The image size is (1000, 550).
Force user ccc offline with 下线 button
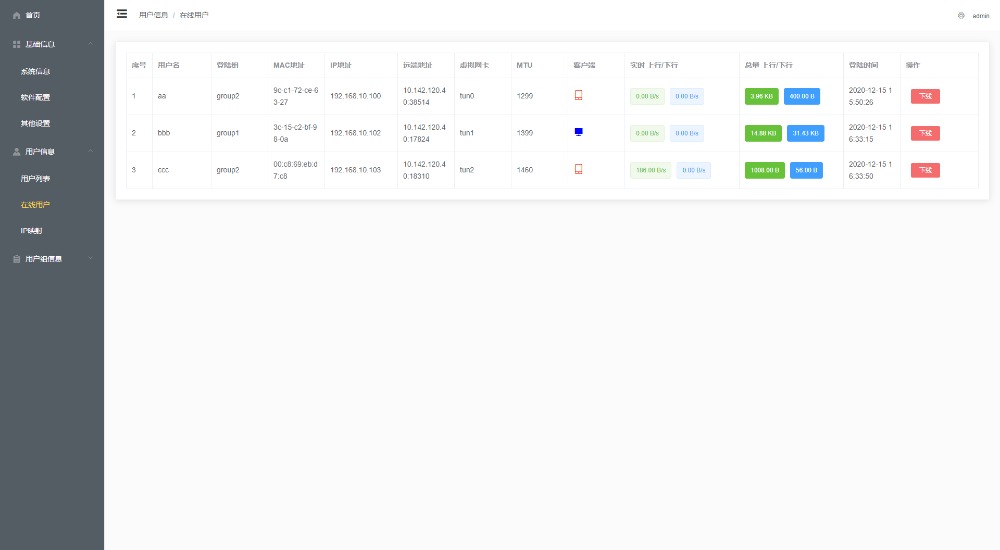pos(925,170)
